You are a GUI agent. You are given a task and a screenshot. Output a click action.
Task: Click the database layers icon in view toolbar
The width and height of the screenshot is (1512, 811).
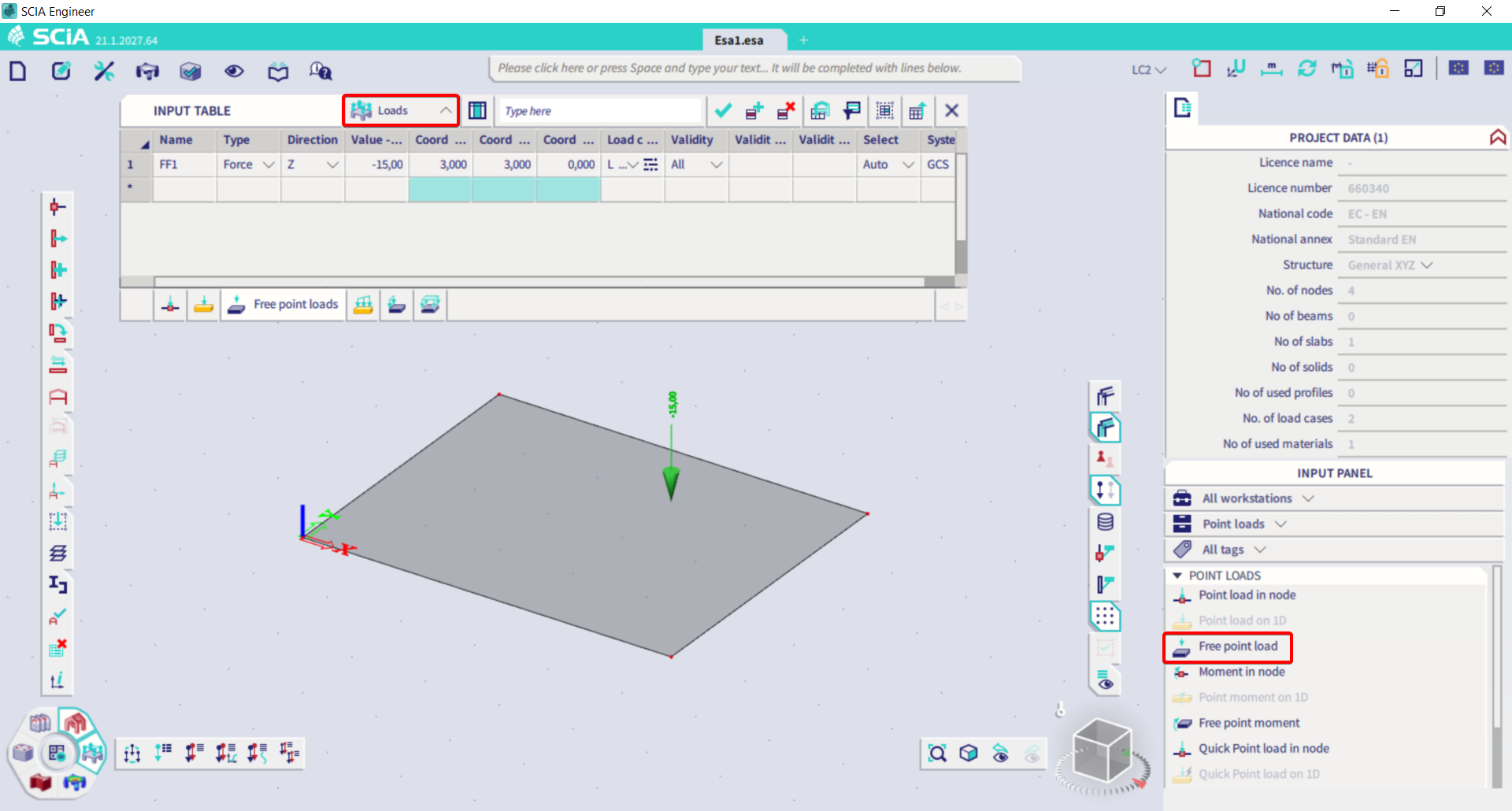(1105, 522)
